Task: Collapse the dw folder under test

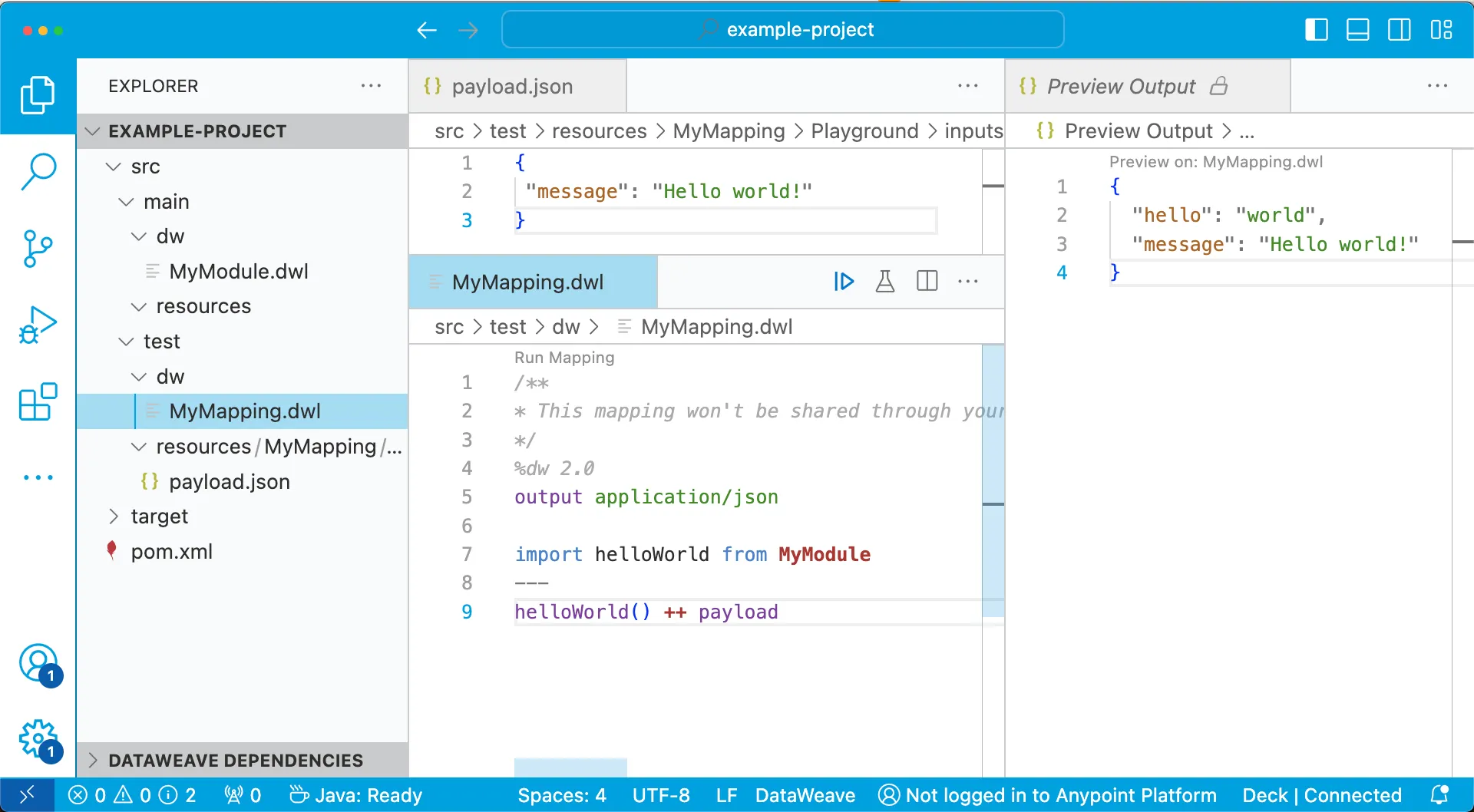Action: click(243, 377)
